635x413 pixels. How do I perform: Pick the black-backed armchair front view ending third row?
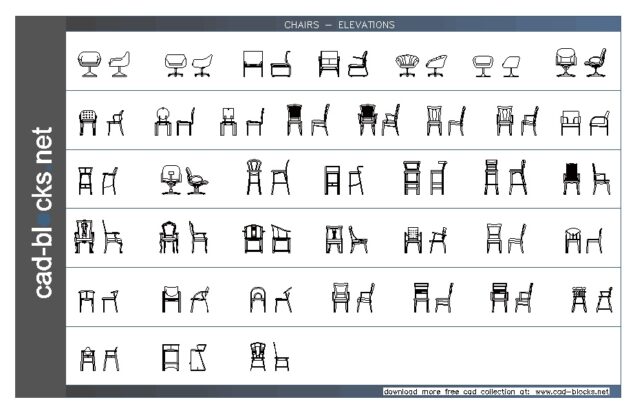pos(571,179)
